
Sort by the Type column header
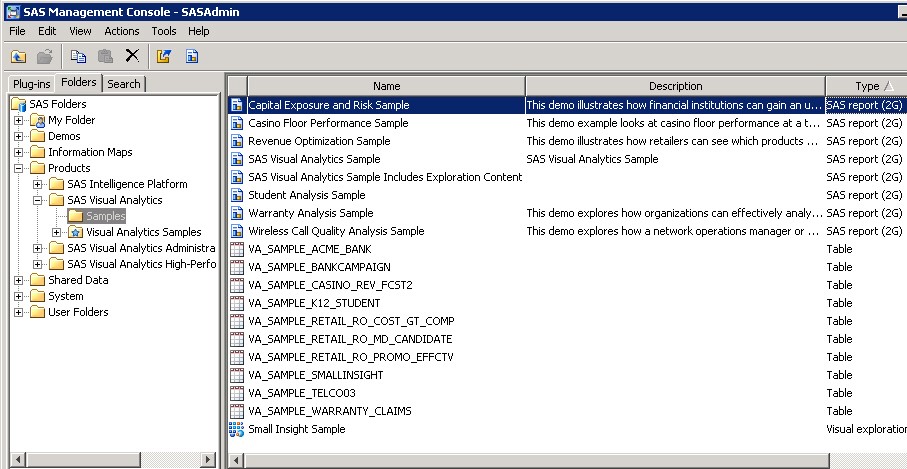point(867,86)
